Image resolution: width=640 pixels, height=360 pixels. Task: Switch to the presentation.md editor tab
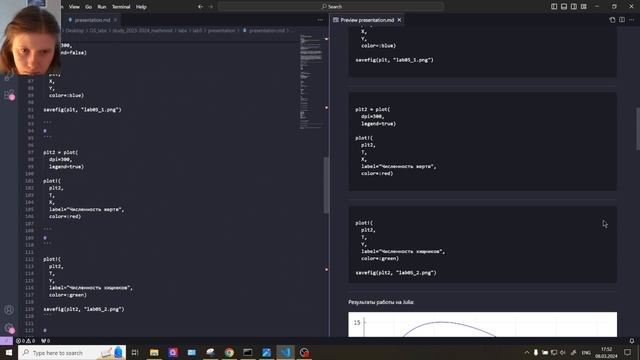pyautogui.click(x=93, y=20)
